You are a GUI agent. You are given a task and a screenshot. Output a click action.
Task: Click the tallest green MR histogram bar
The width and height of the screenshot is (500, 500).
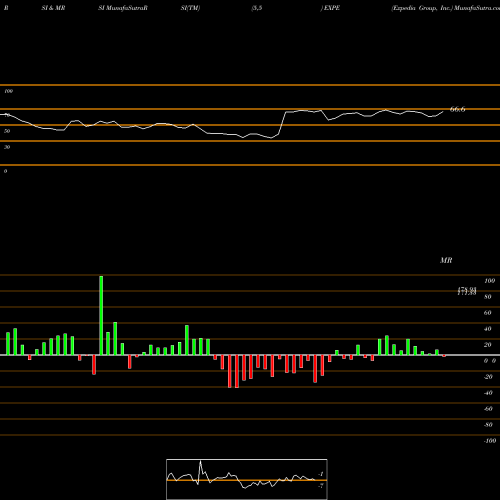tap(101, 315)
